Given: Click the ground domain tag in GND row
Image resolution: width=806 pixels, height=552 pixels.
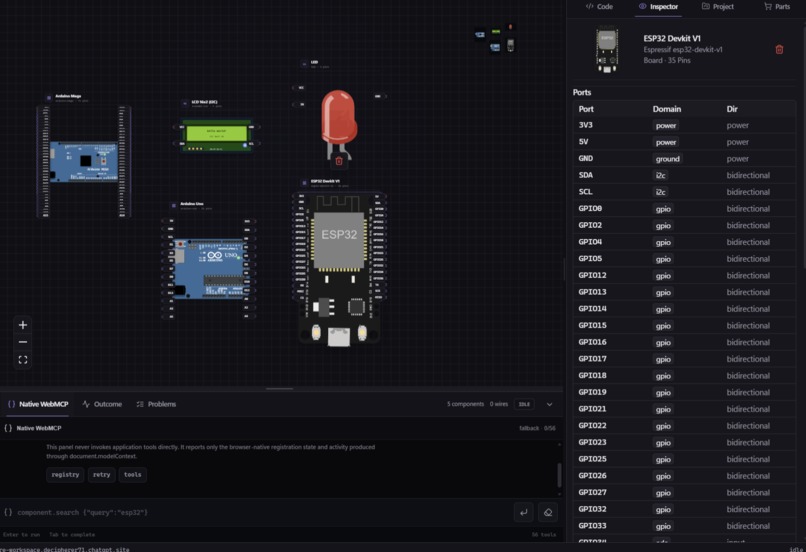Looking at the screenshot, I should pos(668,159).
